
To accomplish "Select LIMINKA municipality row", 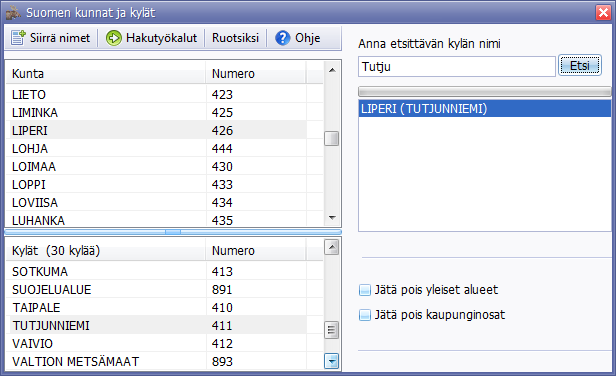I will coord(156,112).
